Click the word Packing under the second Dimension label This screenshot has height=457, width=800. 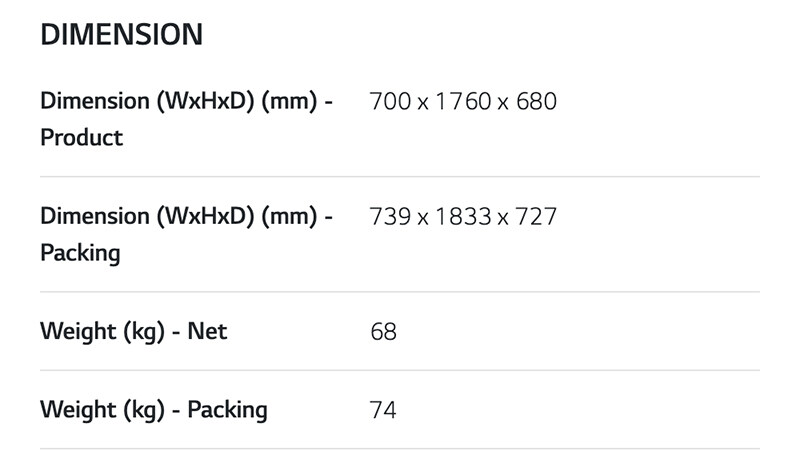[x=80, y=253]
